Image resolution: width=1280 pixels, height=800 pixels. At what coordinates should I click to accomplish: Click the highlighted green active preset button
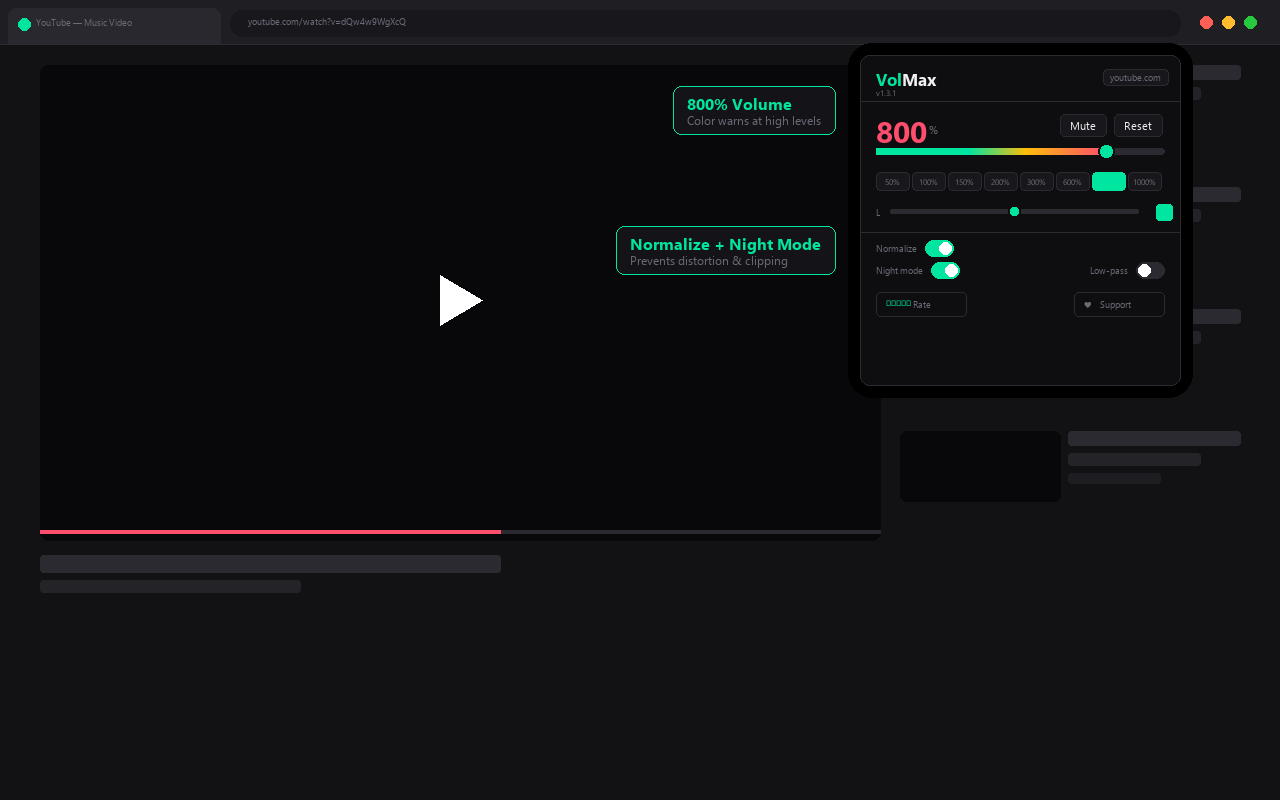coord(1109,182)
